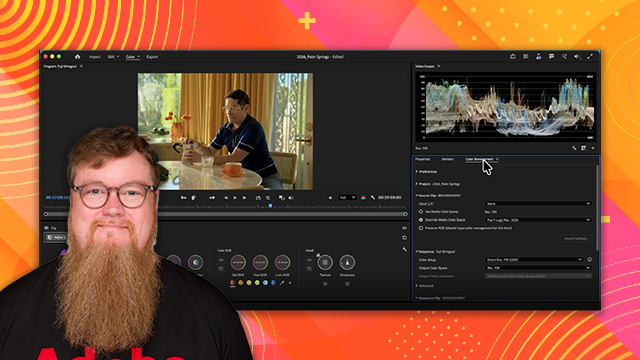This screenshot has width=640, height=360.
Task: Step back one frame in Program monitor
Action: pyautogui.click(x=226, y=198)
